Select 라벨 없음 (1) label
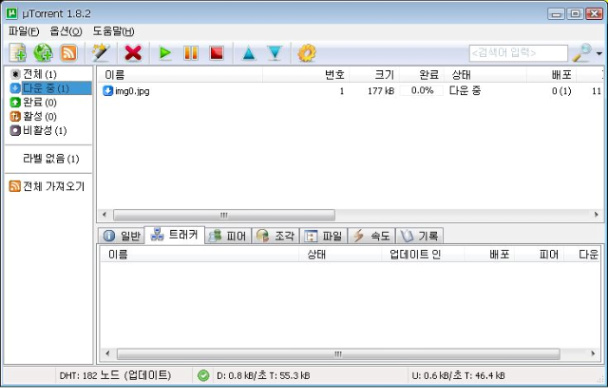Image resolution: width=608 pixels, height=388 pixels. pyautogui.click(x=51, y=158)
